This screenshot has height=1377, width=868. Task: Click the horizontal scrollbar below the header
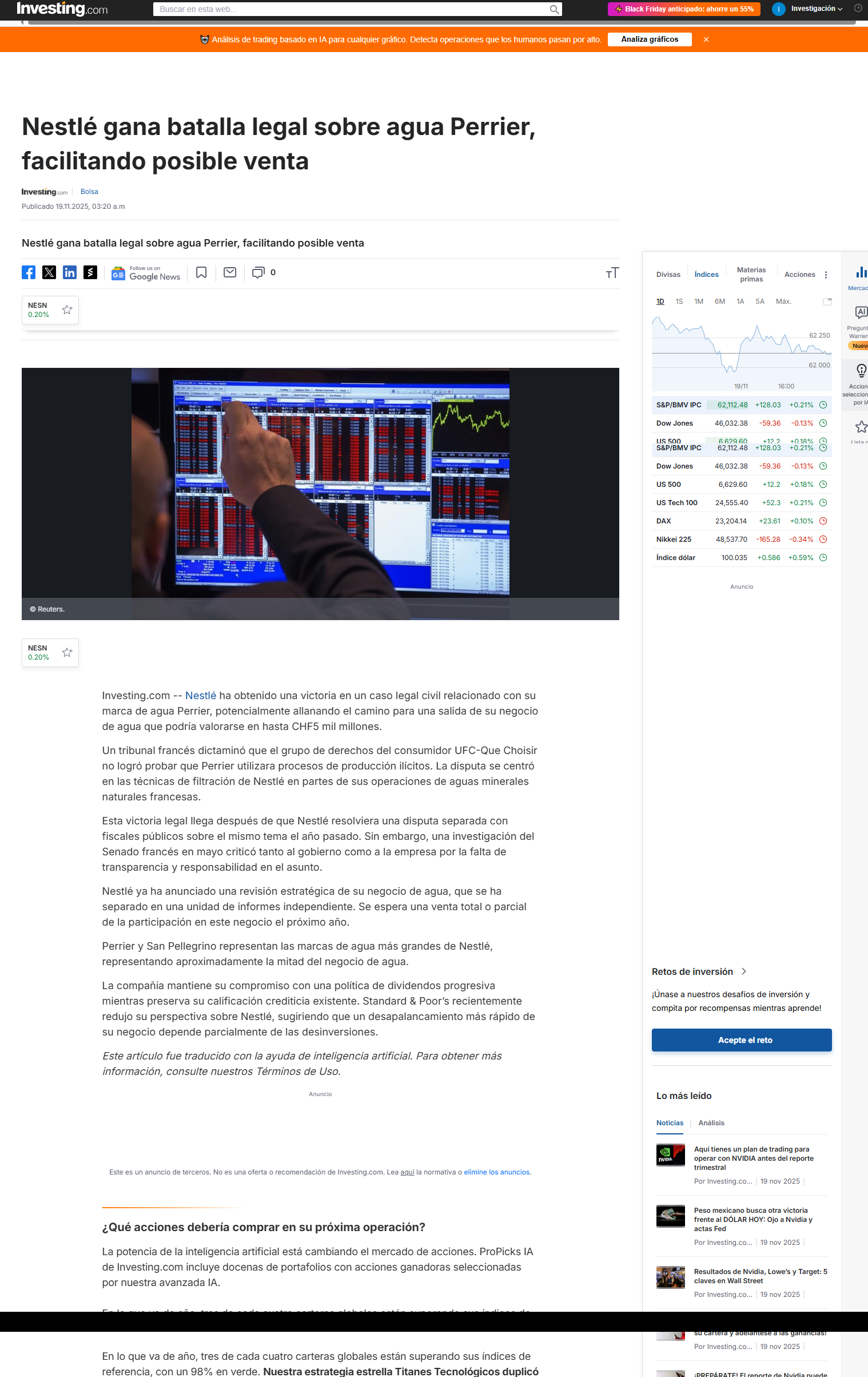coord(441,23)
